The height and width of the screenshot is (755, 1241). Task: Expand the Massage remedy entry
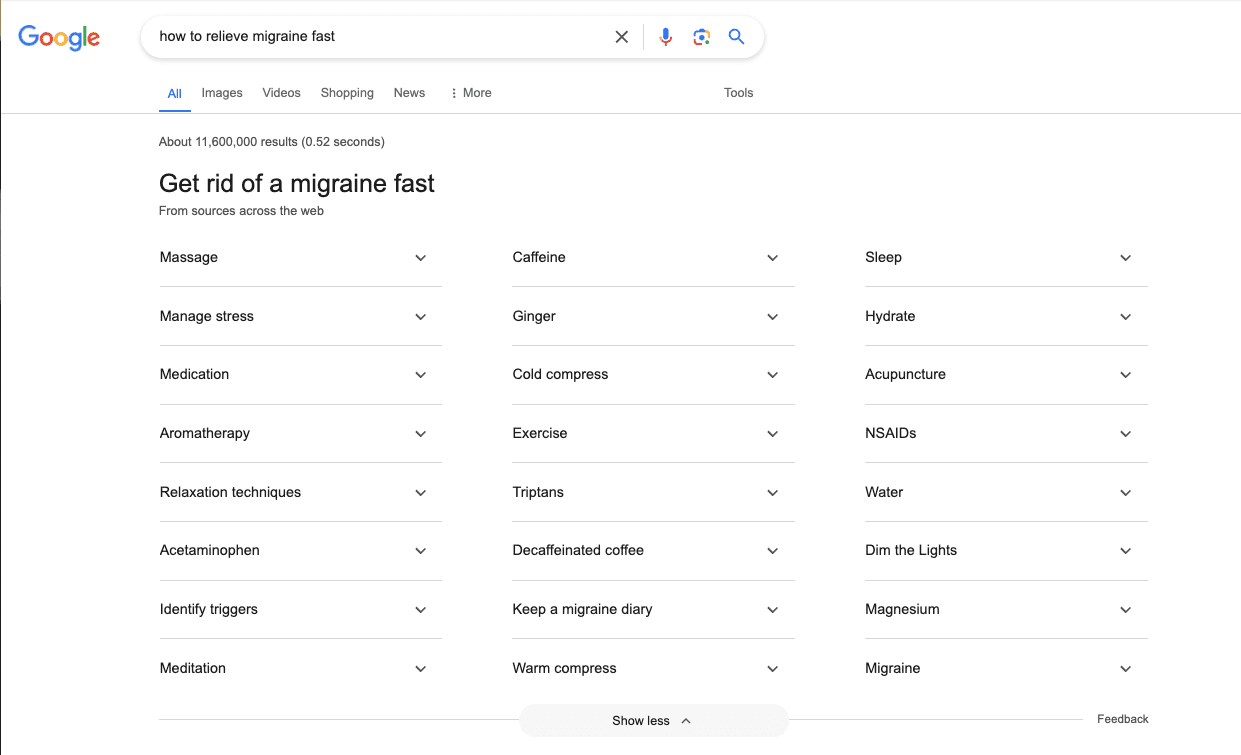(421, 257)
